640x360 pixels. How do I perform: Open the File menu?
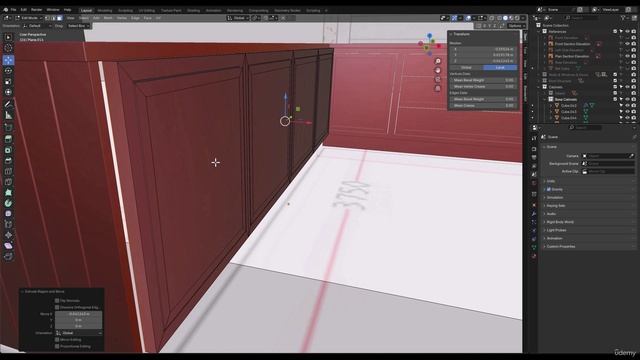13,10
